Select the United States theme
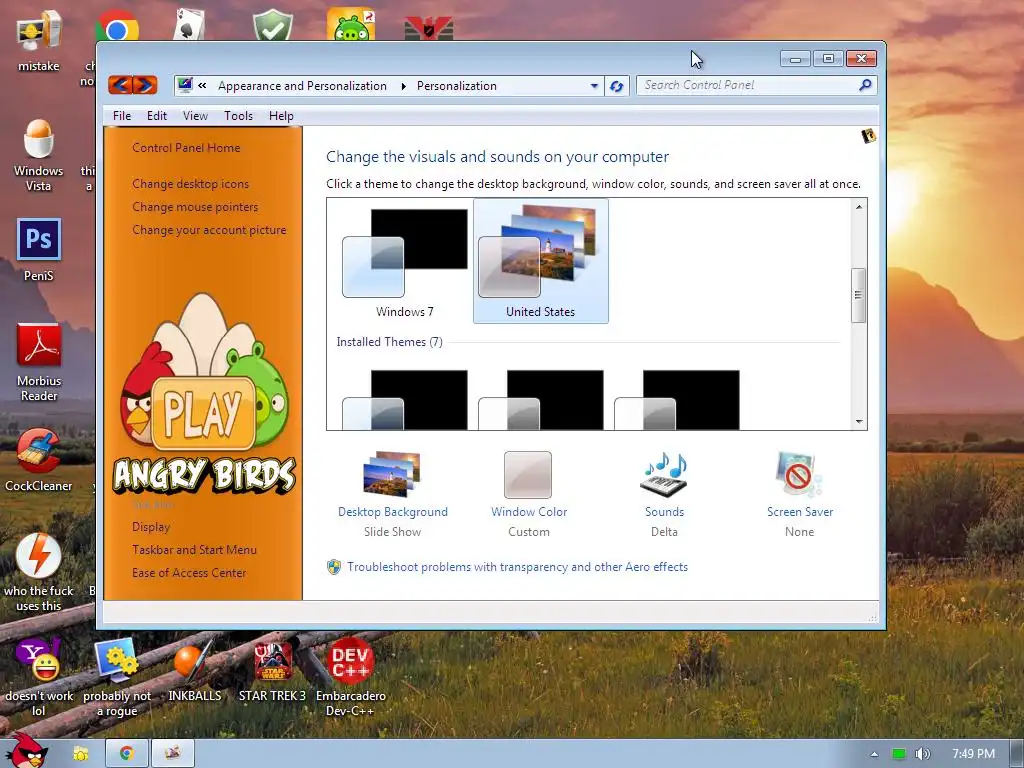 coord(541,261)
